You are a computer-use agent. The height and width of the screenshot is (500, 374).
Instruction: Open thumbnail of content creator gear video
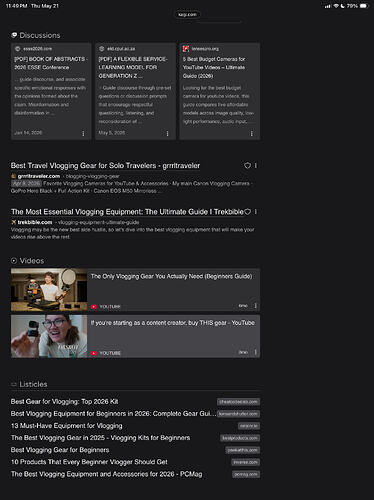49,336
